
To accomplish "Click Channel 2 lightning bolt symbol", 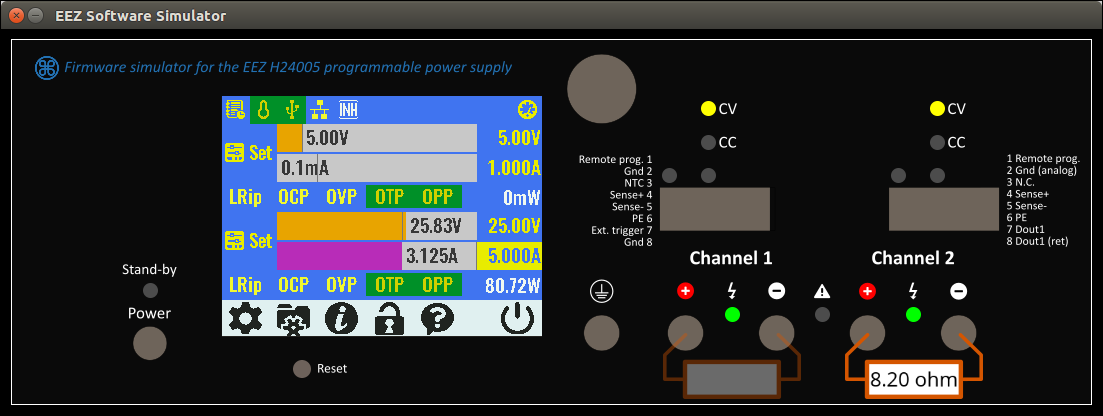I will (913, 291).
